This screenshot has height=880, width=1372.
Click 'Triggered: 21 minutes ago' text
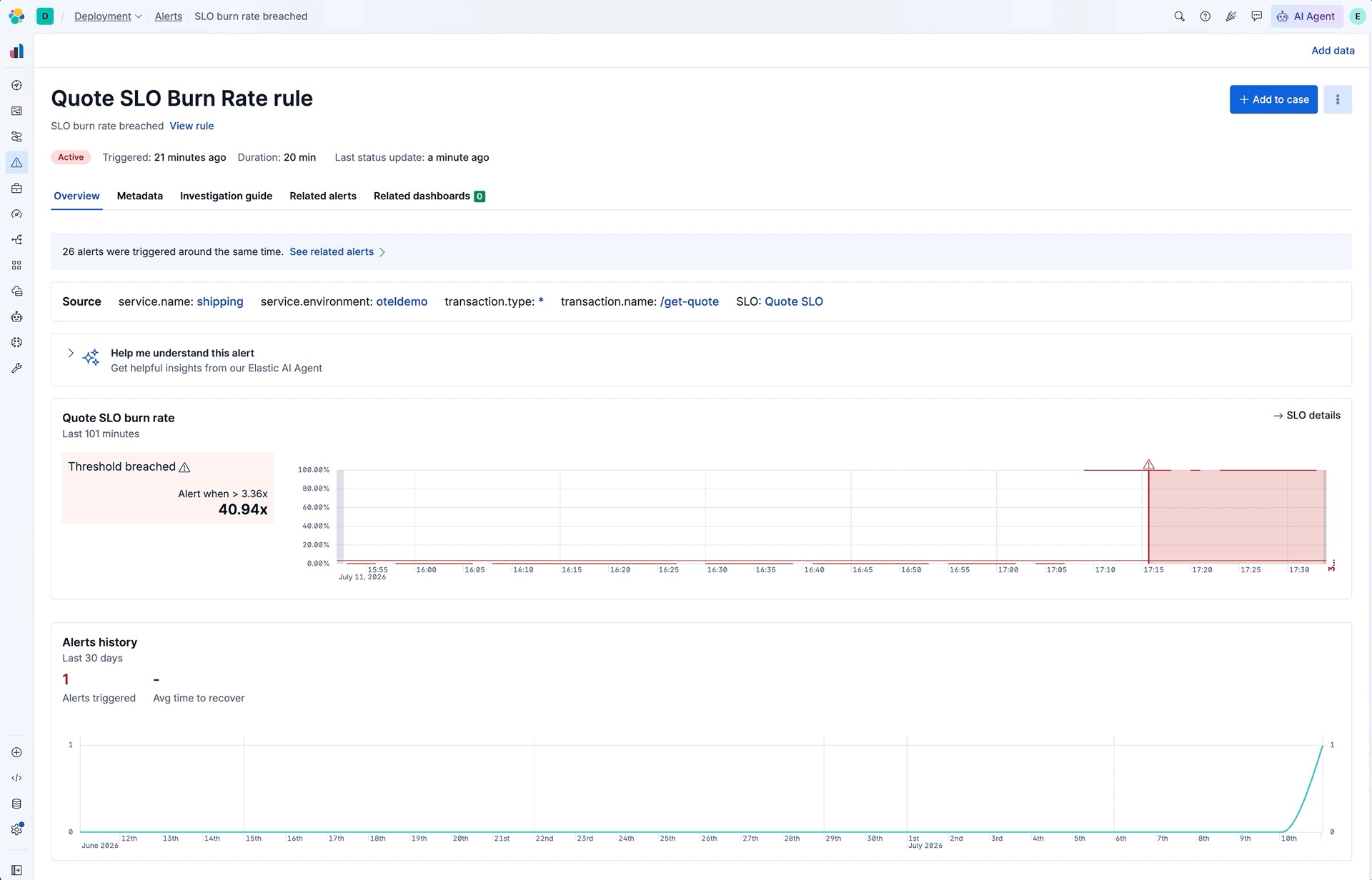click(x=164, y=157)
